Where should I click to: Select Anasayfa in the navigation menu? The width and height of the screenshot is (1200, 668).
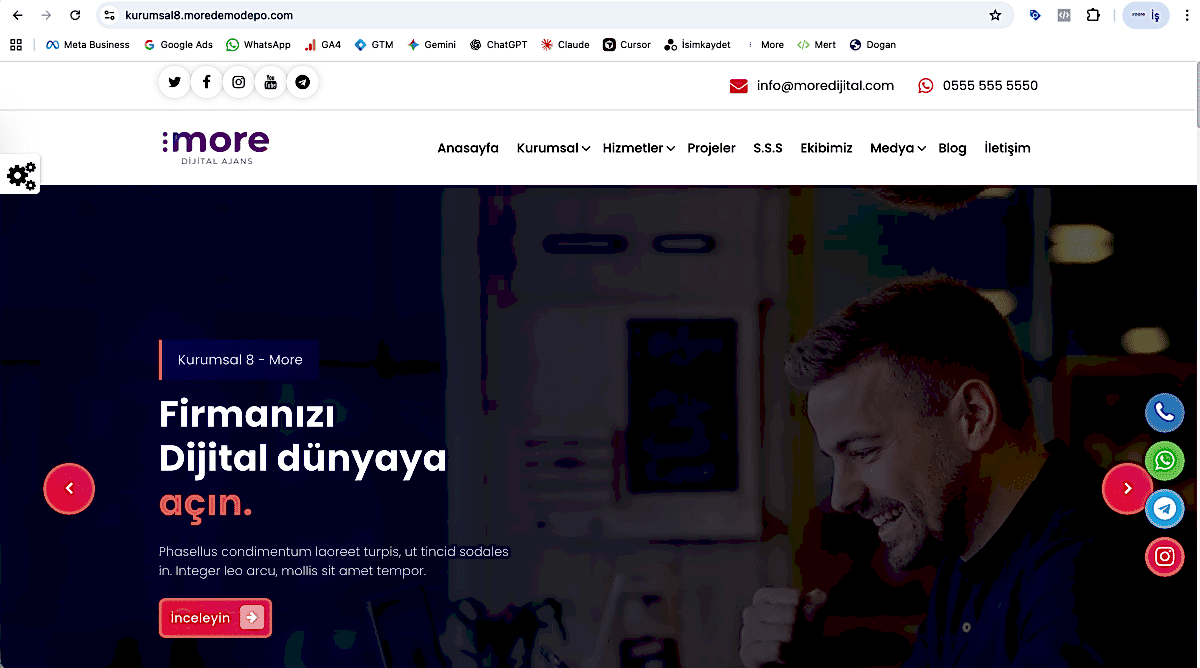point(467,148)
